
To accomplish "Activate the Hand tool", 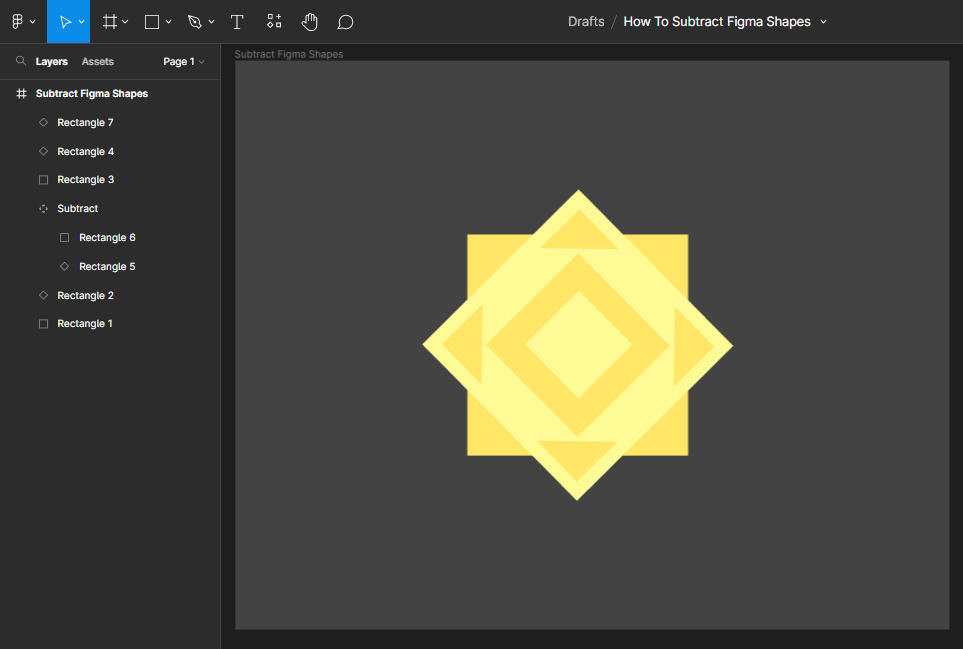I will pyautogui.click(x=310, y=21).
